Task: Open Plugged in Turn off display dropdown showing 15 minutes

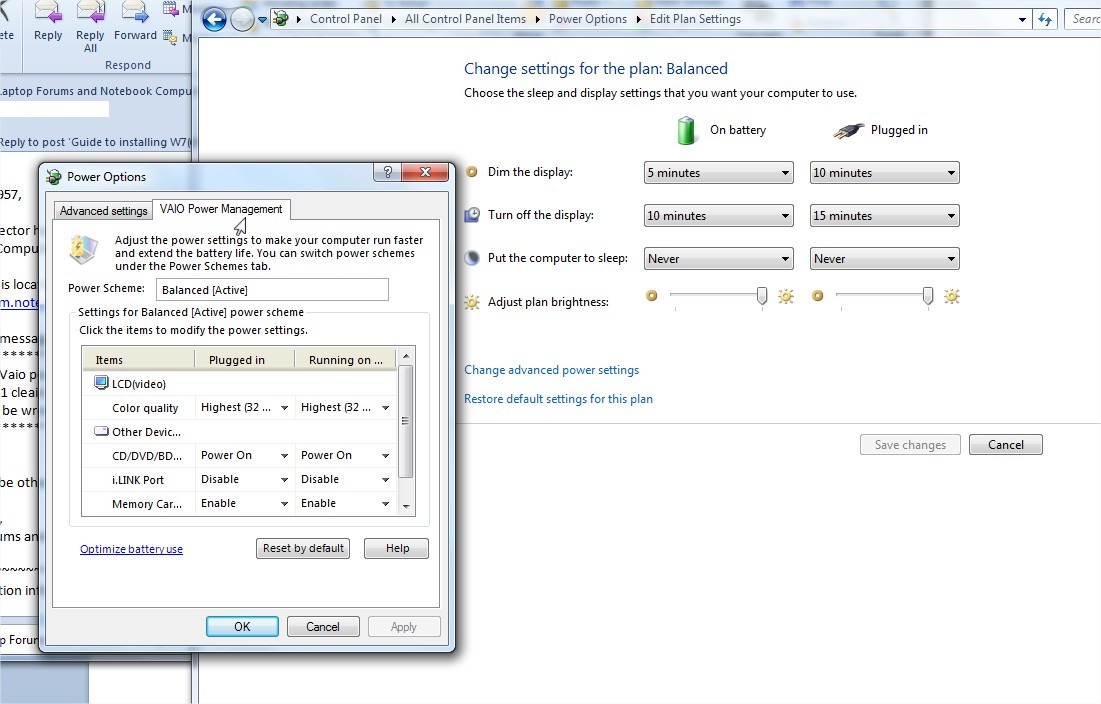Action: 885,215
